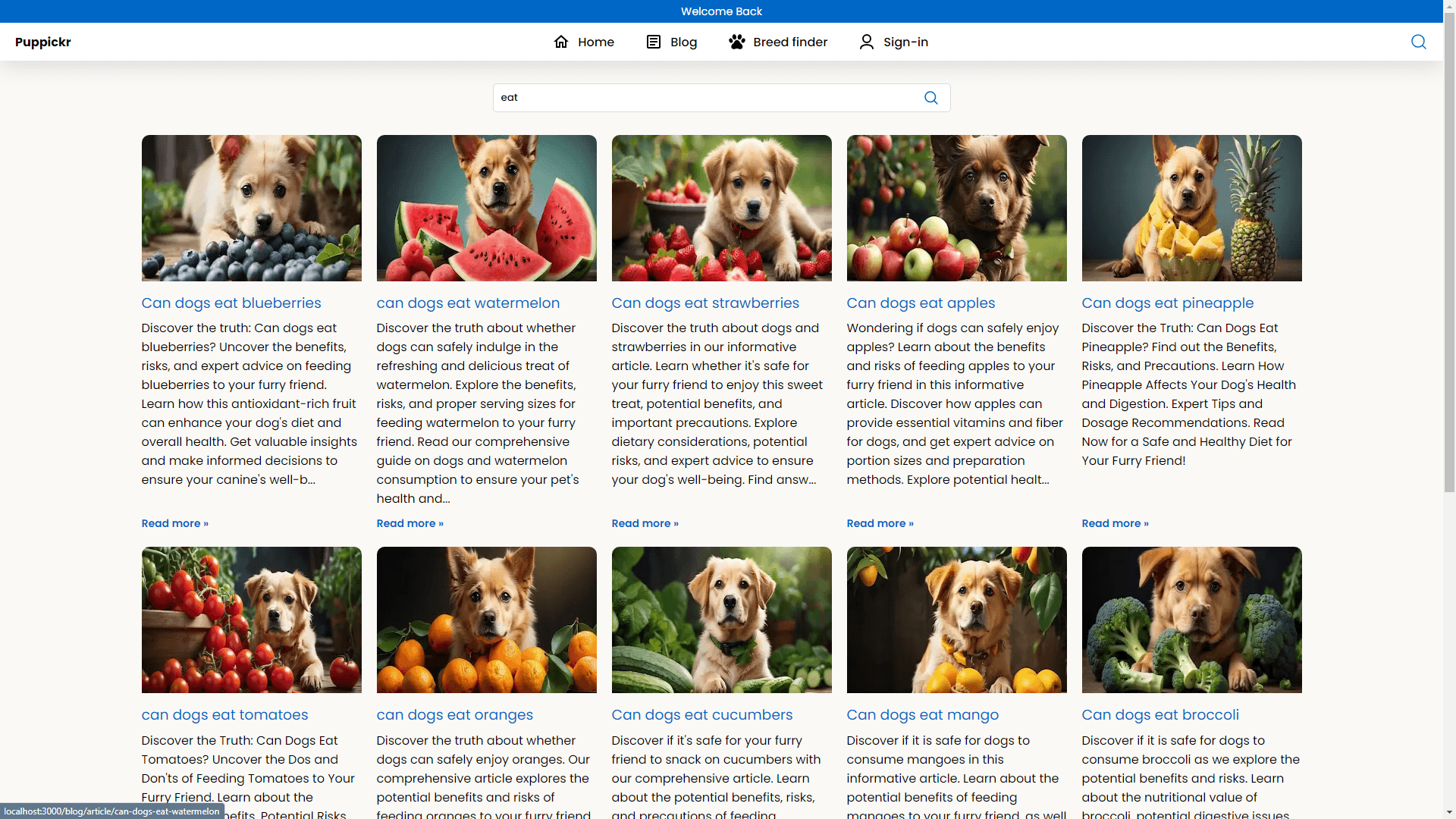Focus the search field containing 'eat'

coord(705,98)
